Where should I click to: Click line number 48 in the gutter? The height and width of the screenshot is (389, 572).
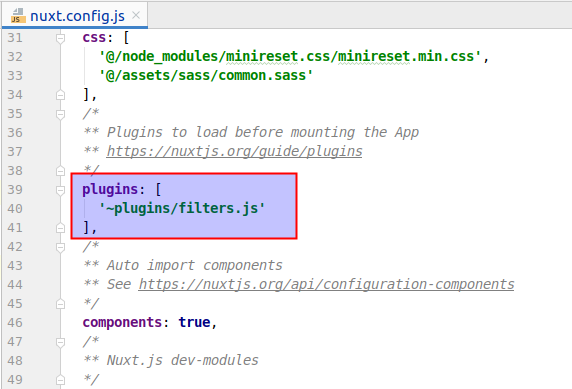point(15,361)
